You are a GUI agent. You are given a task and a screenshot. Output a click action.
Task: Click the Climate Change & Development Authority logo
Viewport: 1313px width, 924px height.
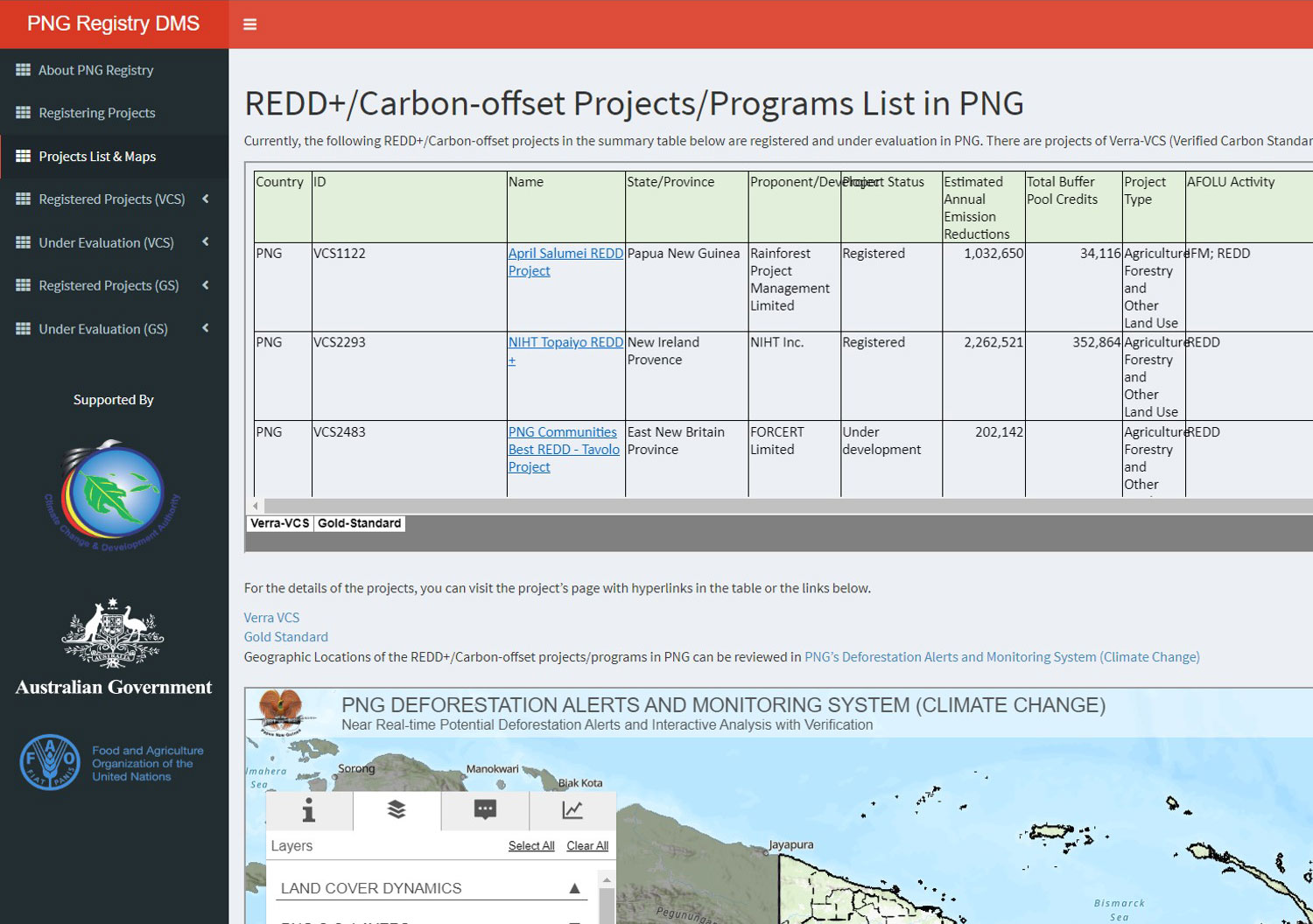click(x=113, y=495)
